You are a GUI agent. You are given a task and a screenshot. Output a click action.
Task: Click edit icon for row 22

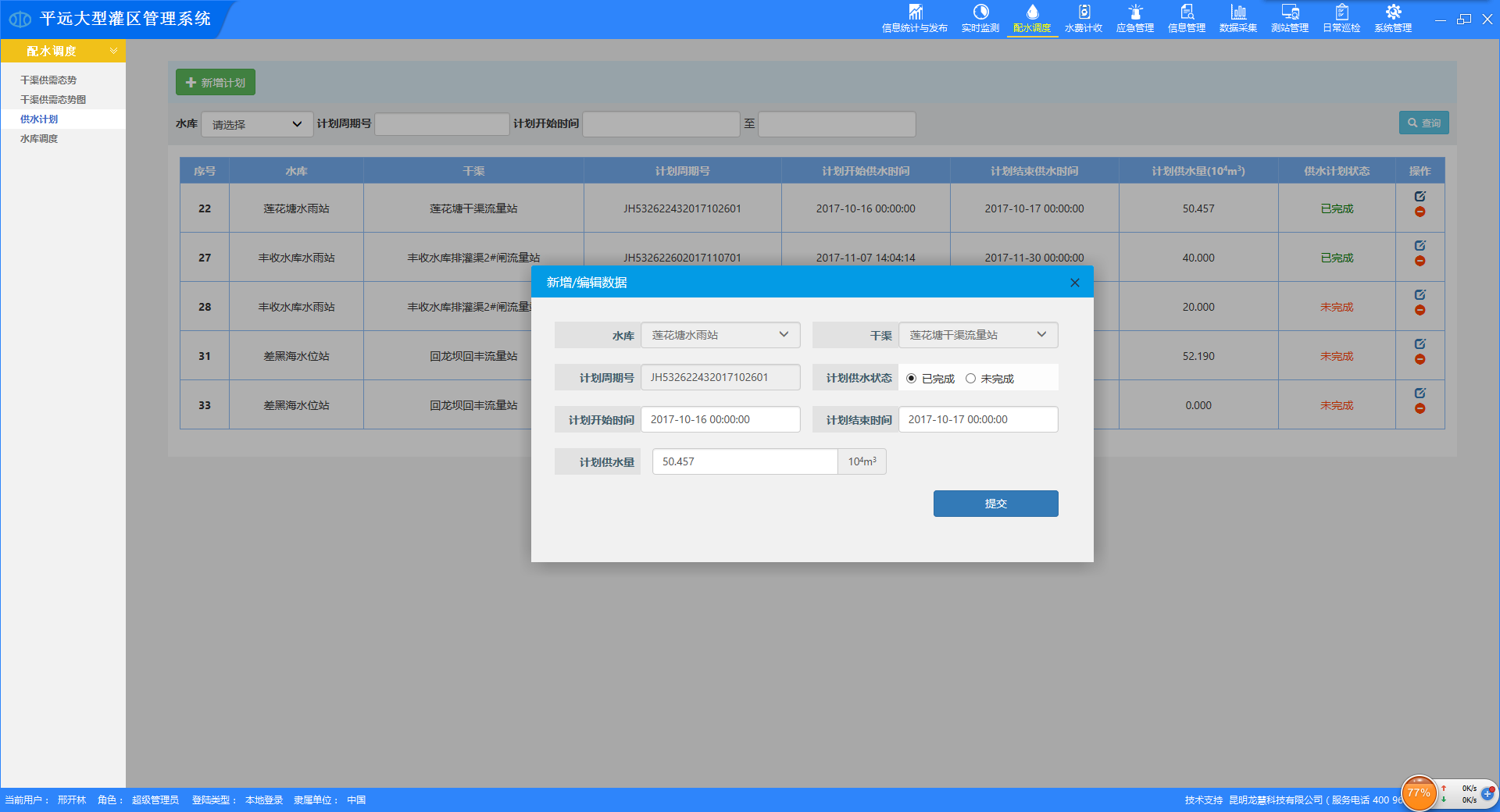(1420, 197)
